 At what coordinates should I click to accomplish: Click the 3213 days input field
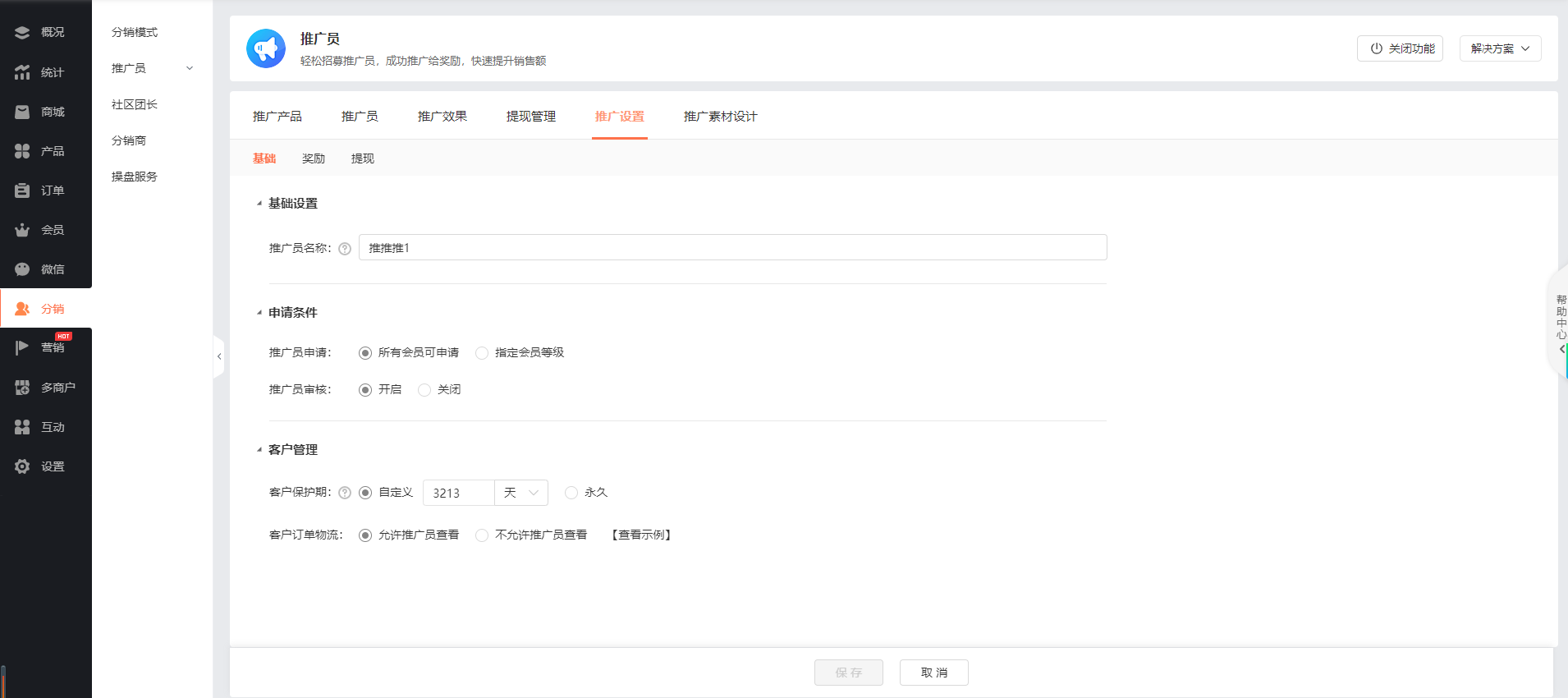459,493
